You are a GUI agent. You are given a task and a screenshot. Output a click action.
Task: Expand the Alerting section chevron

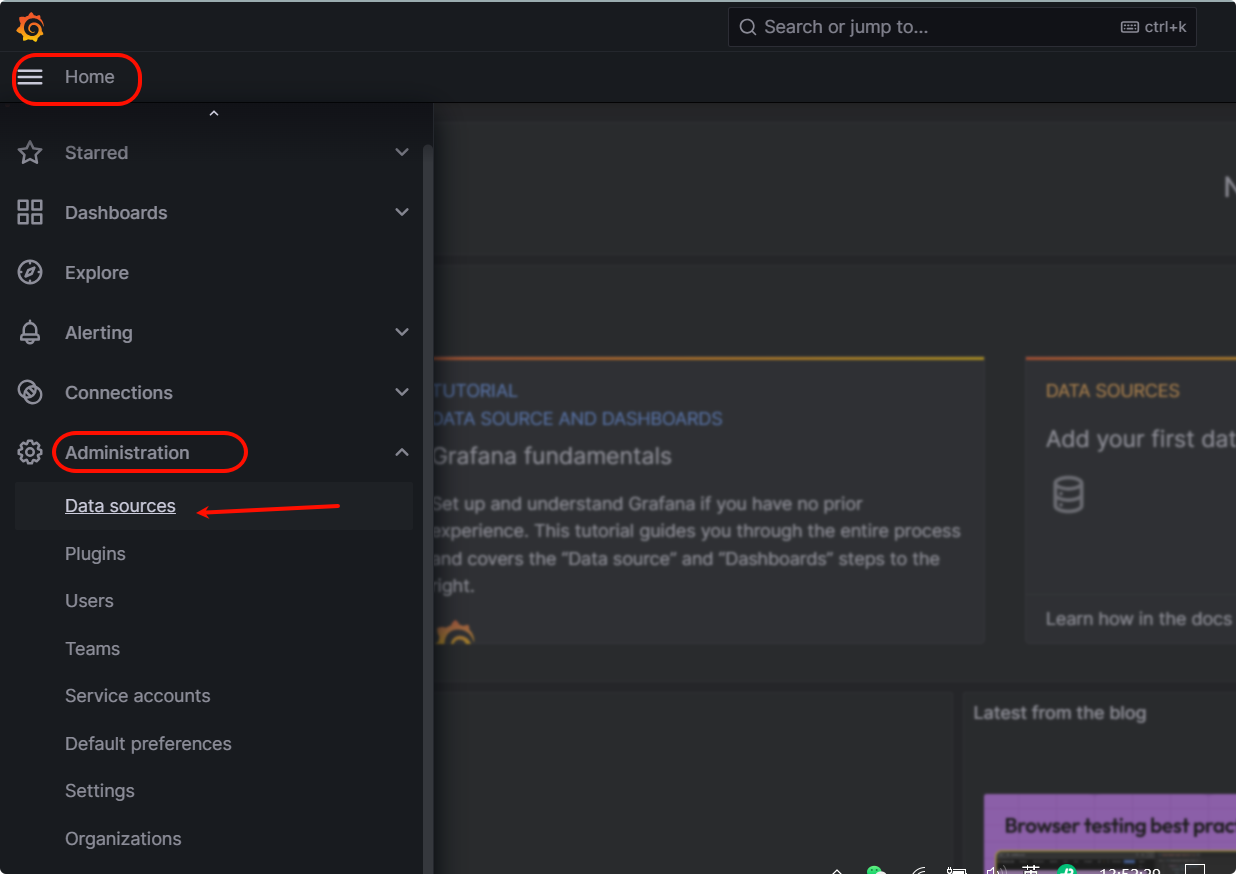click(x=402, y=332)
